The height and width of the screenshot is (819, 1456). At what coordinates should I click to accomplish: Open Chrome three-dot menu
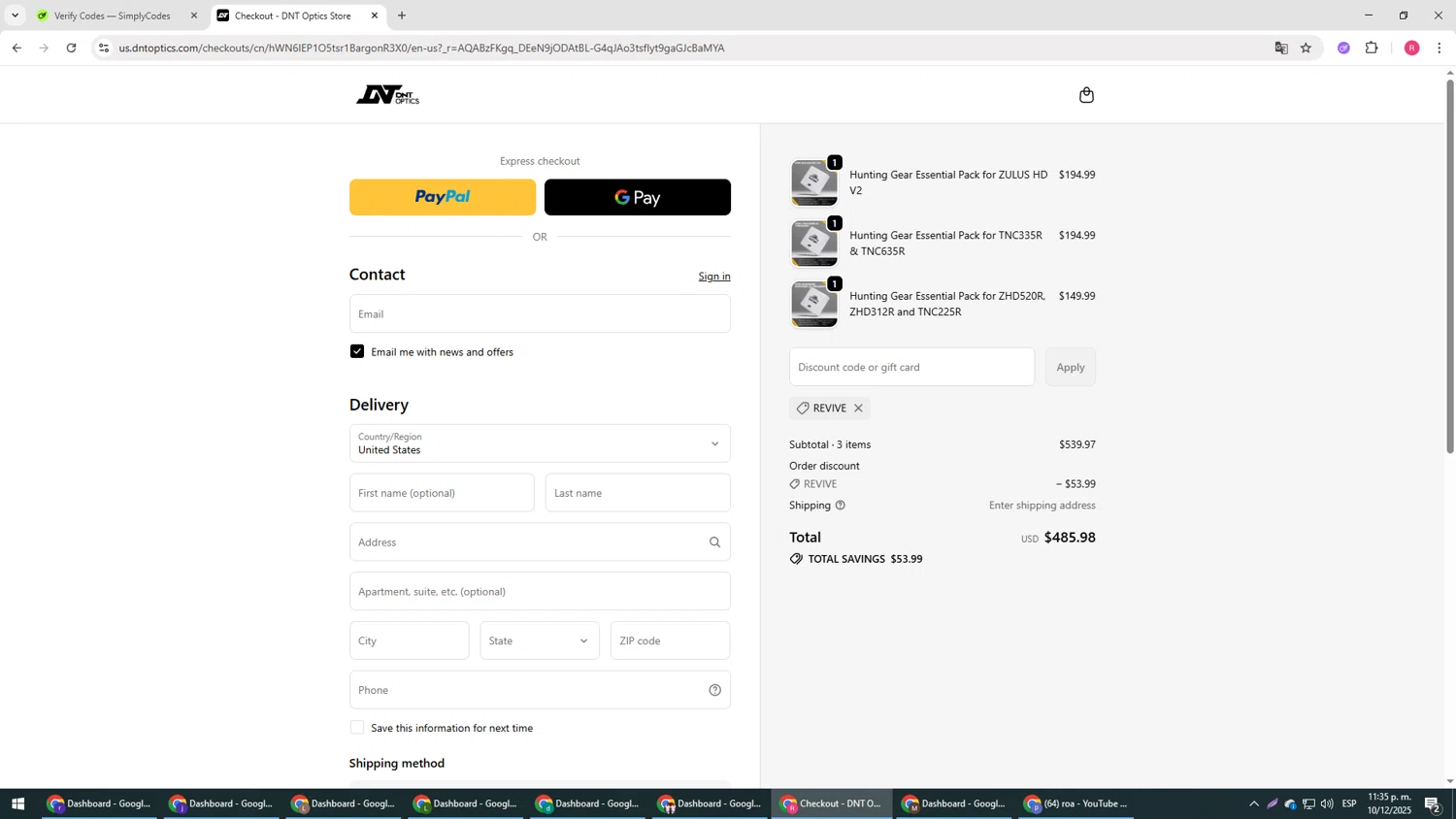(x=1439, y=48)
